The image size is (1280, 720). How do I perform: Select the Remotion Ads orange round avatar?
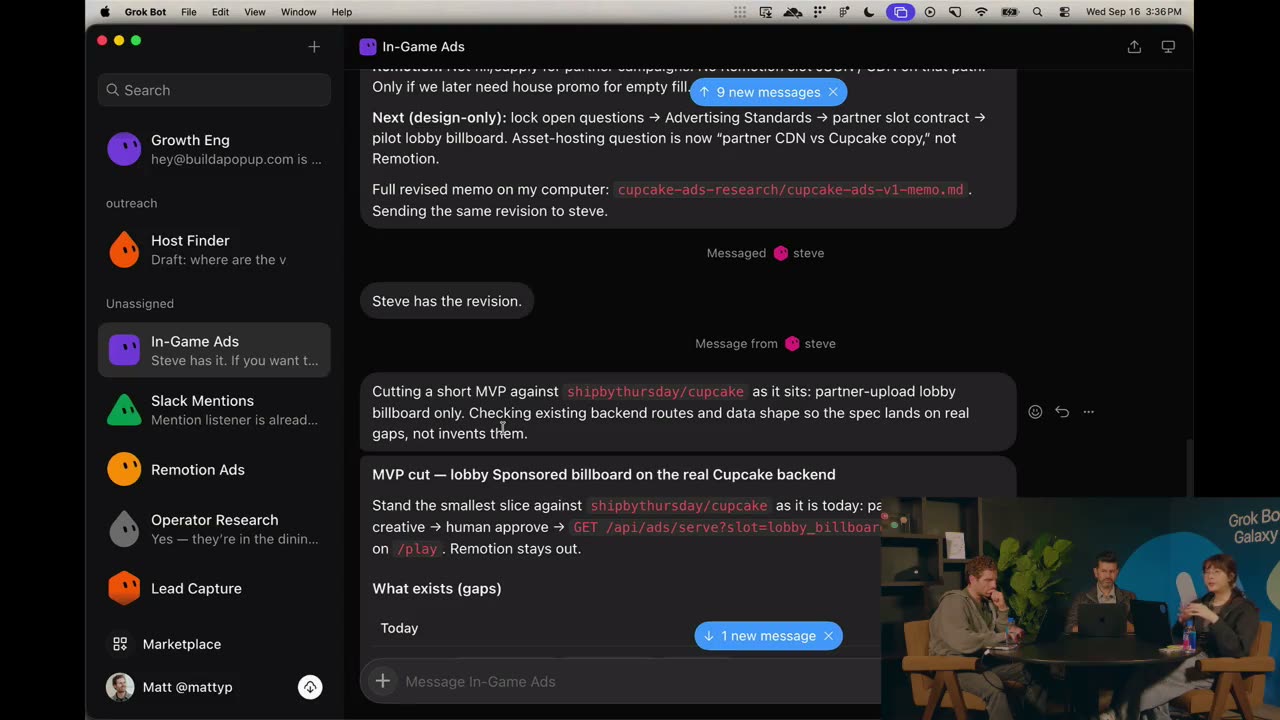(124, 469)
